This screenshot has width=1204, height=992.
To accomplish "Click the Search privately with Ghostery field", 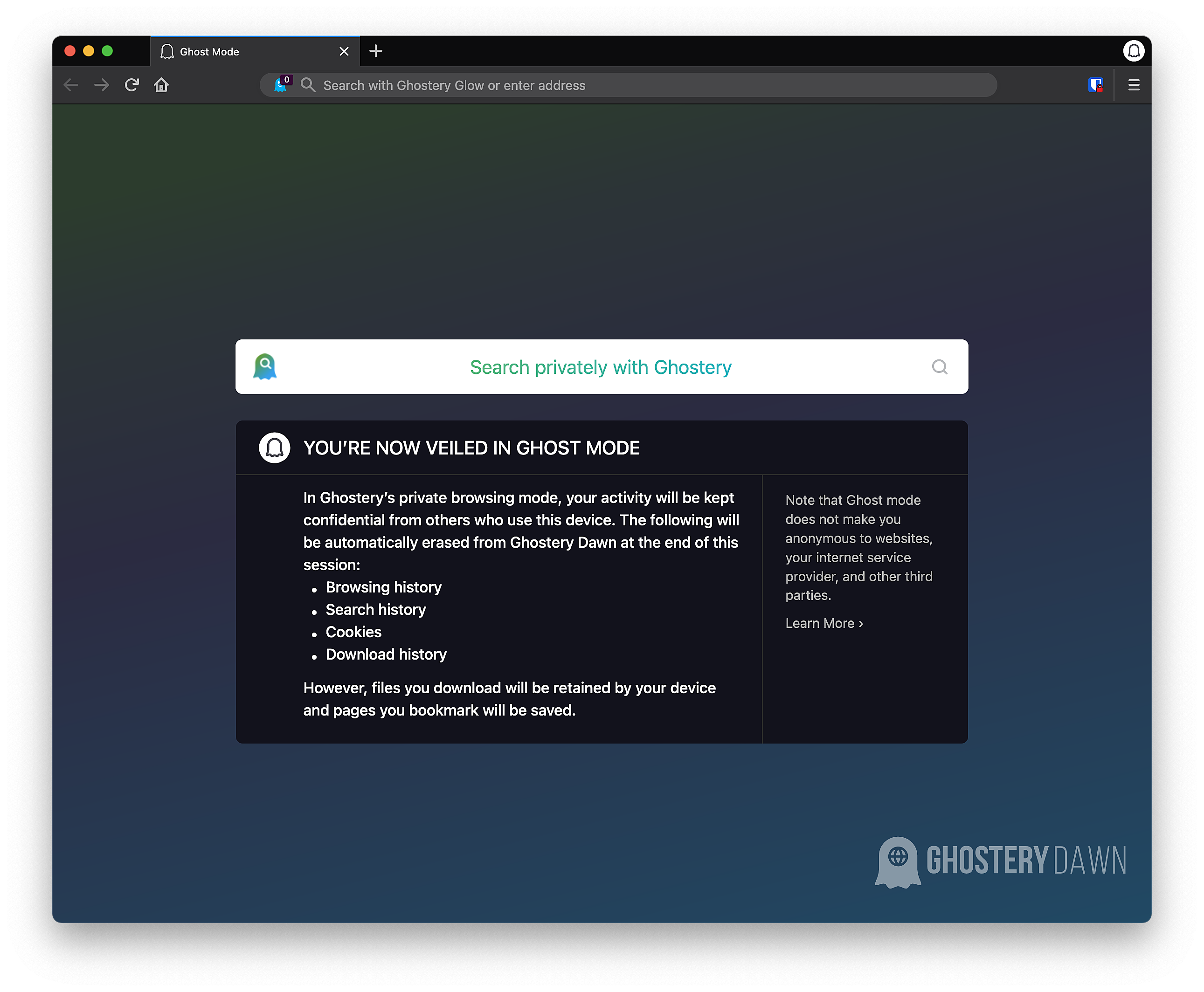I will (x=602, y=367).
